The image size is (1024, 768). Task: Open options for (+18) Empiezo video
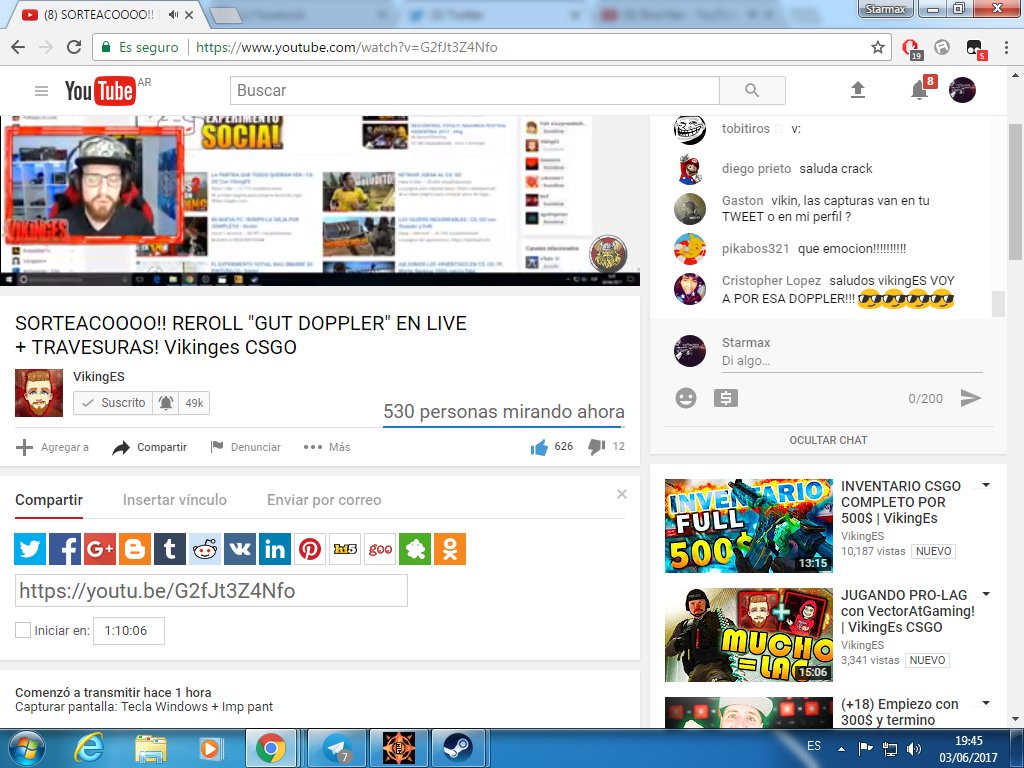986,703
